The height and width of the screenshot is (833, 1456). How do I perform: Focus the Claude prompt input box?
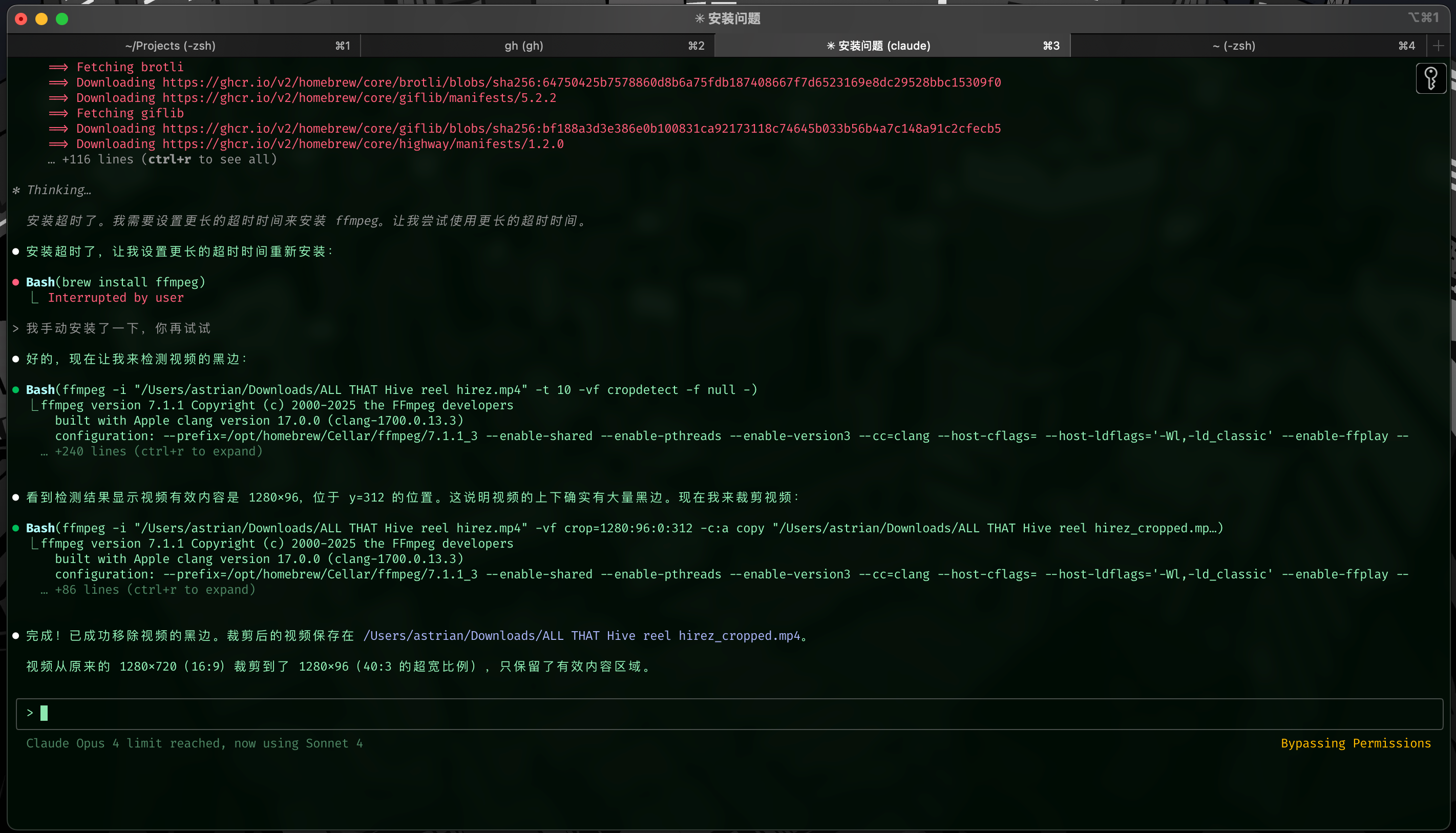pos(729,714)
